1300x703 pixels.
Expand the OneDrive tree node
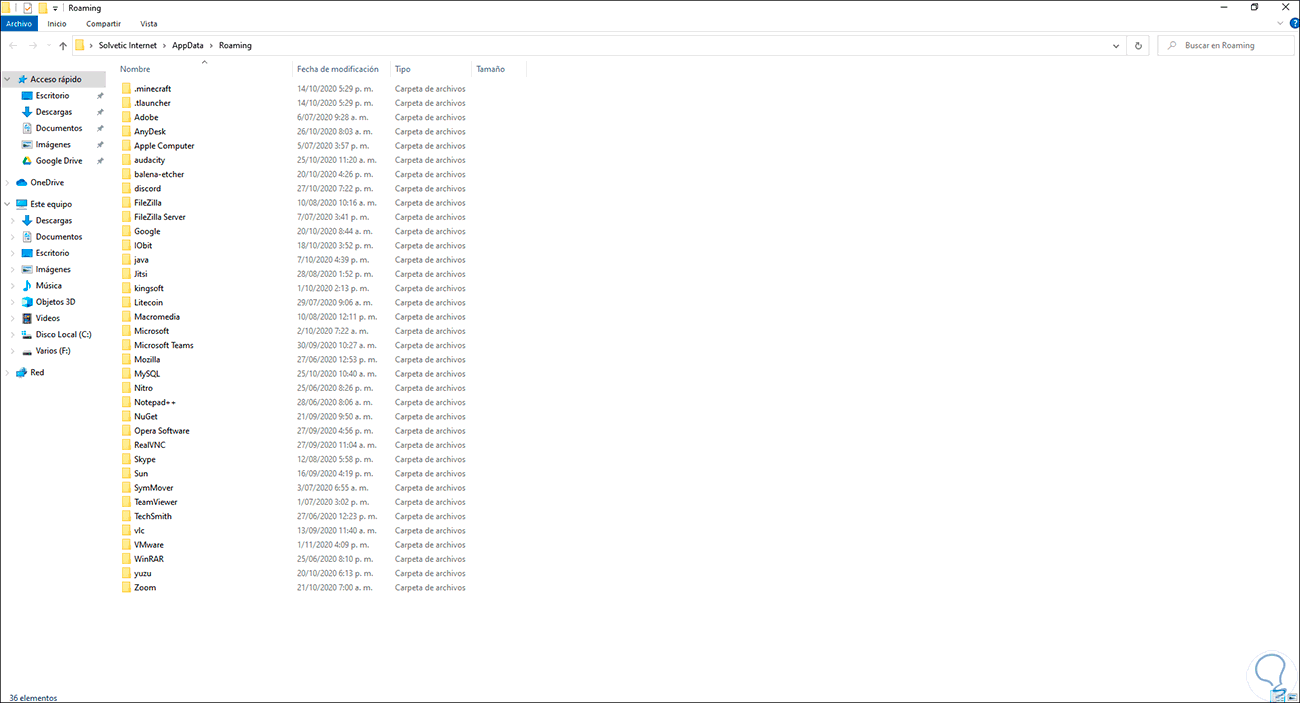(x=8, y=182)
